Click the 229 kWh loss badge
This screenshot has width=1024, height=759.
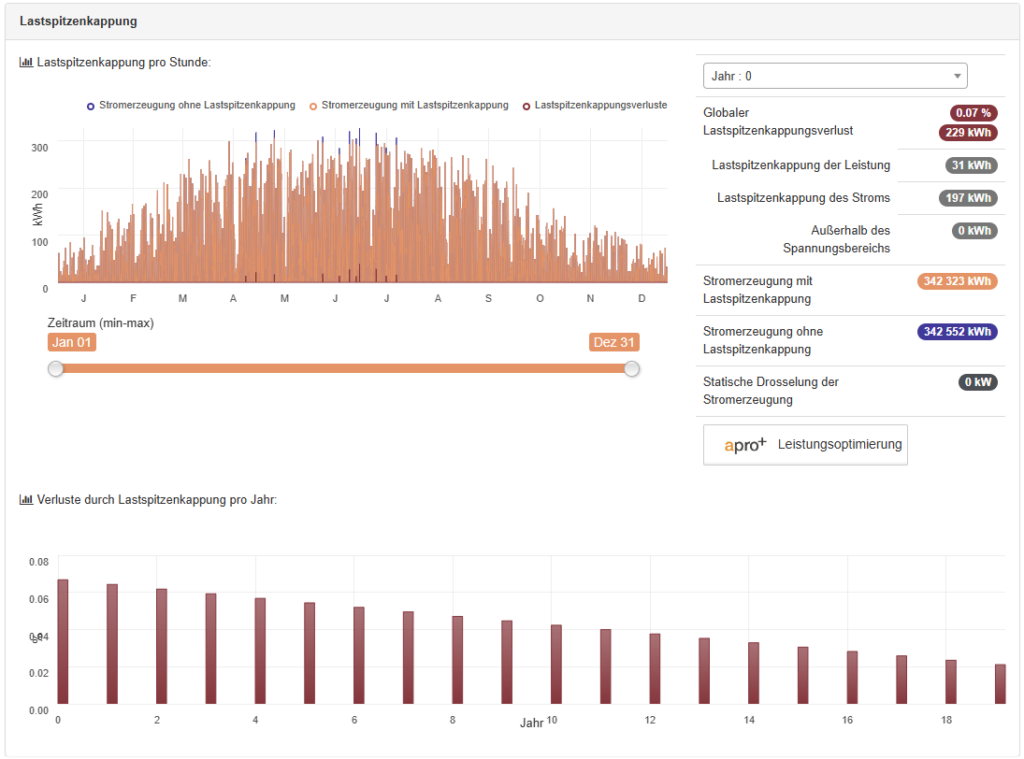pyautogui.click(x=967, y=132)
